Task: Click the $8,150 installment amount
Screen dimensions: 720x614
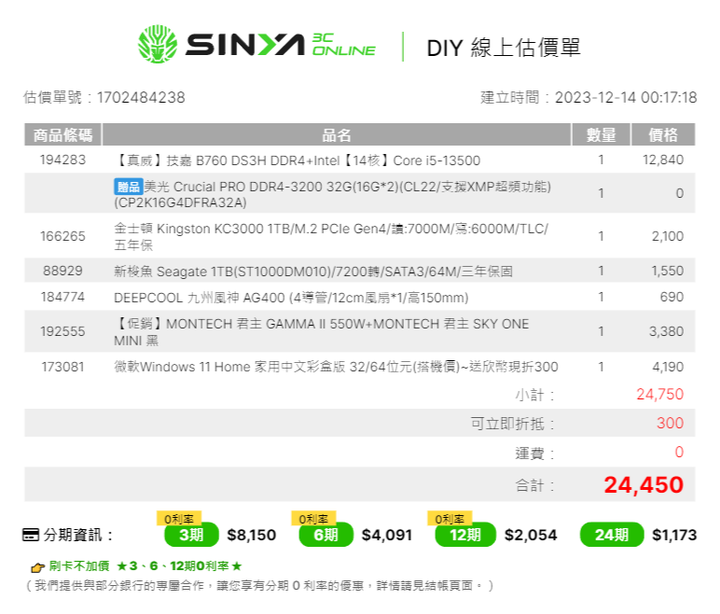Action: (252, 535)
